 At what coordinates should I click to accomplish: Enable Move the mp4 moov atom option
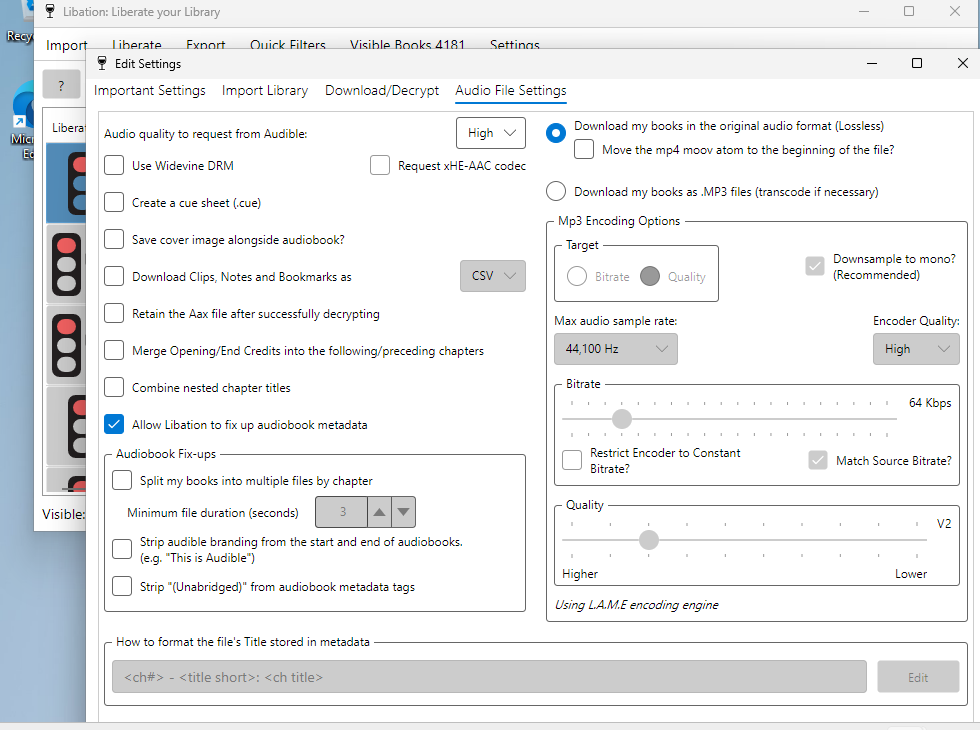pyautogui.click(x=584, y=149)
